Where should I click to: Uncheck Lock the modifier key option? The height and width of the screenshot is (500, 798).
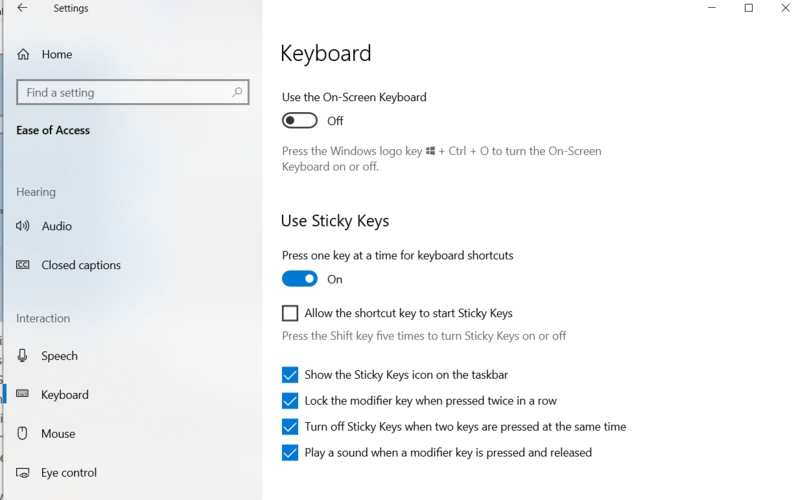290,401
